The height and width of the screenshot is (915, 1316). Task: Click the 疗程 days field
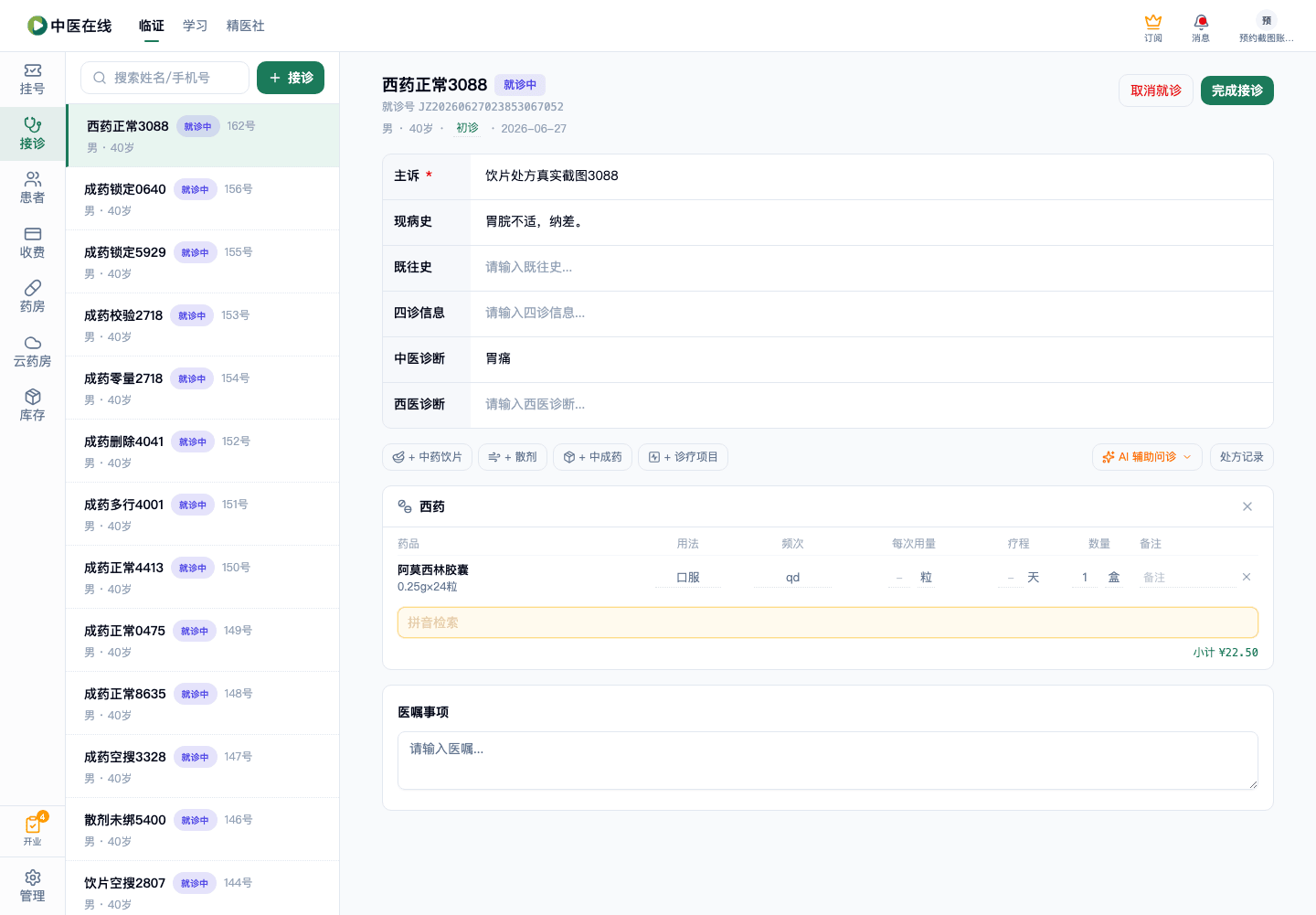point(1010,578)
